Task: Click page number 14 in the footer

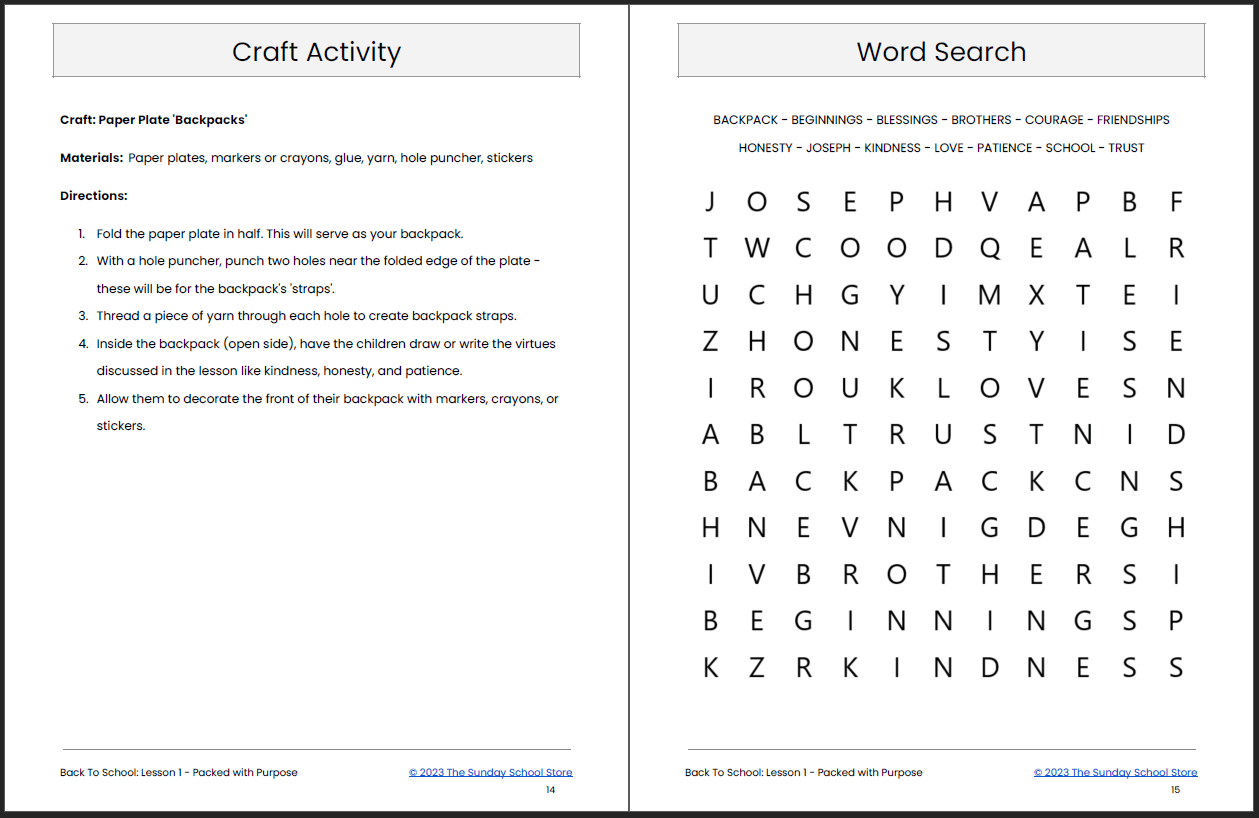Action: [x=550, y=790]
